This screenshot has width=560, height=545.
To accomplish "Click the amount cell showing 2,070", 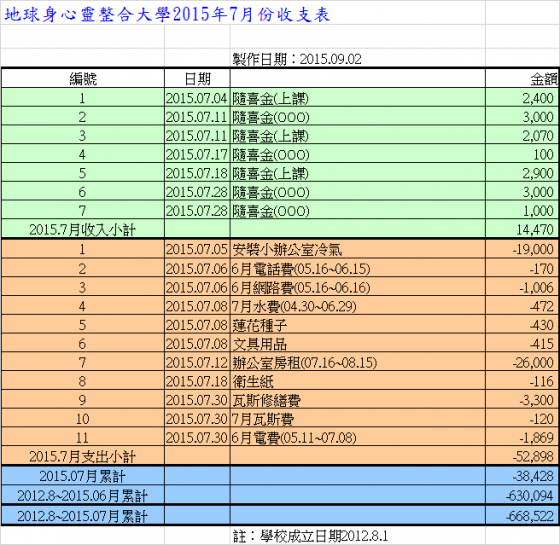I will [522, 136].
